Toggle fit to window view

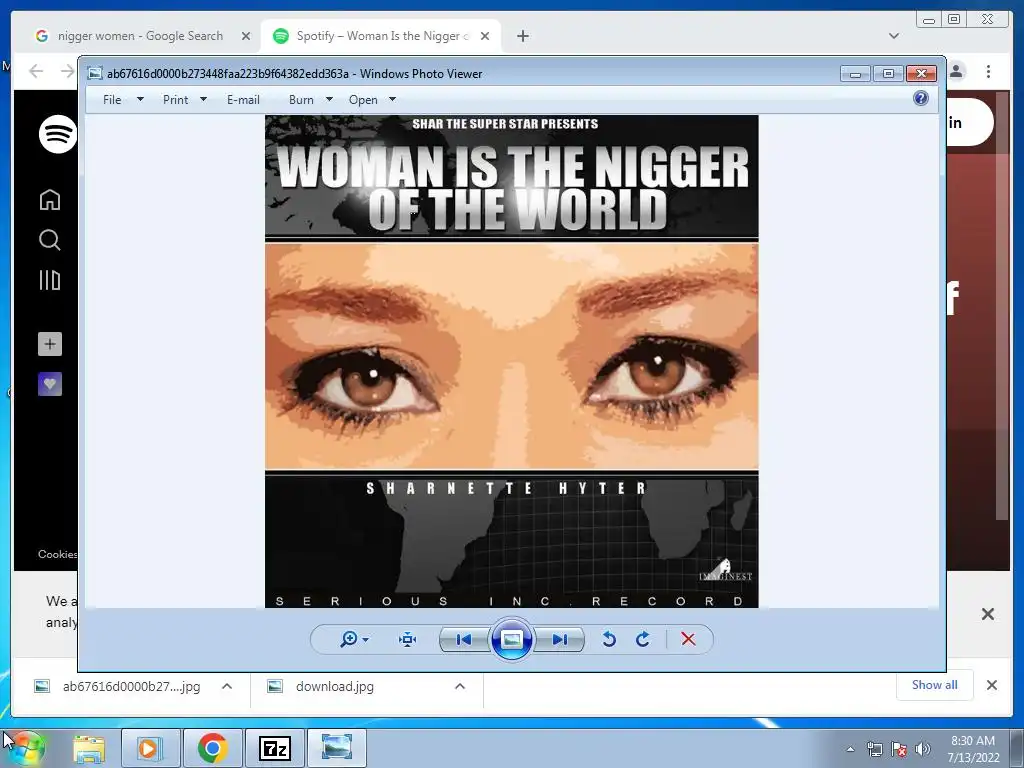408,639
